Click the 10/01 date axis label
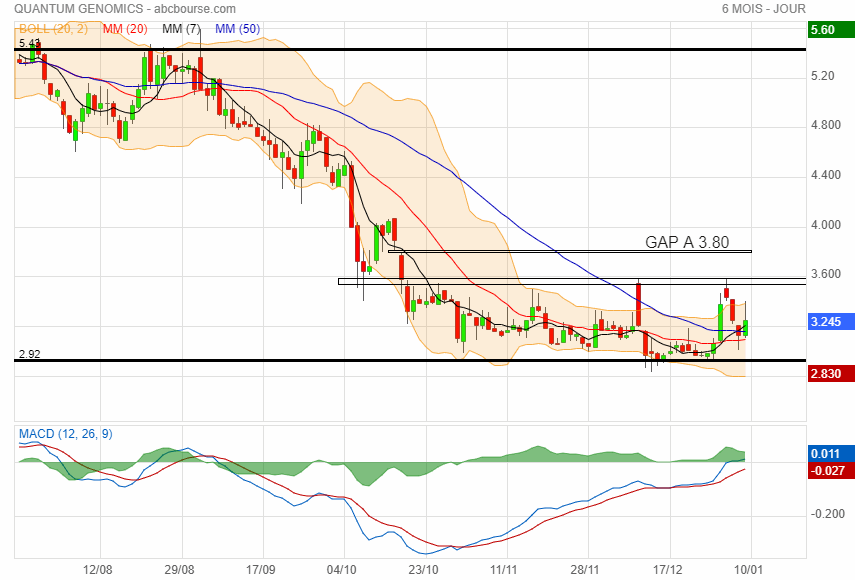 [748, 570]
